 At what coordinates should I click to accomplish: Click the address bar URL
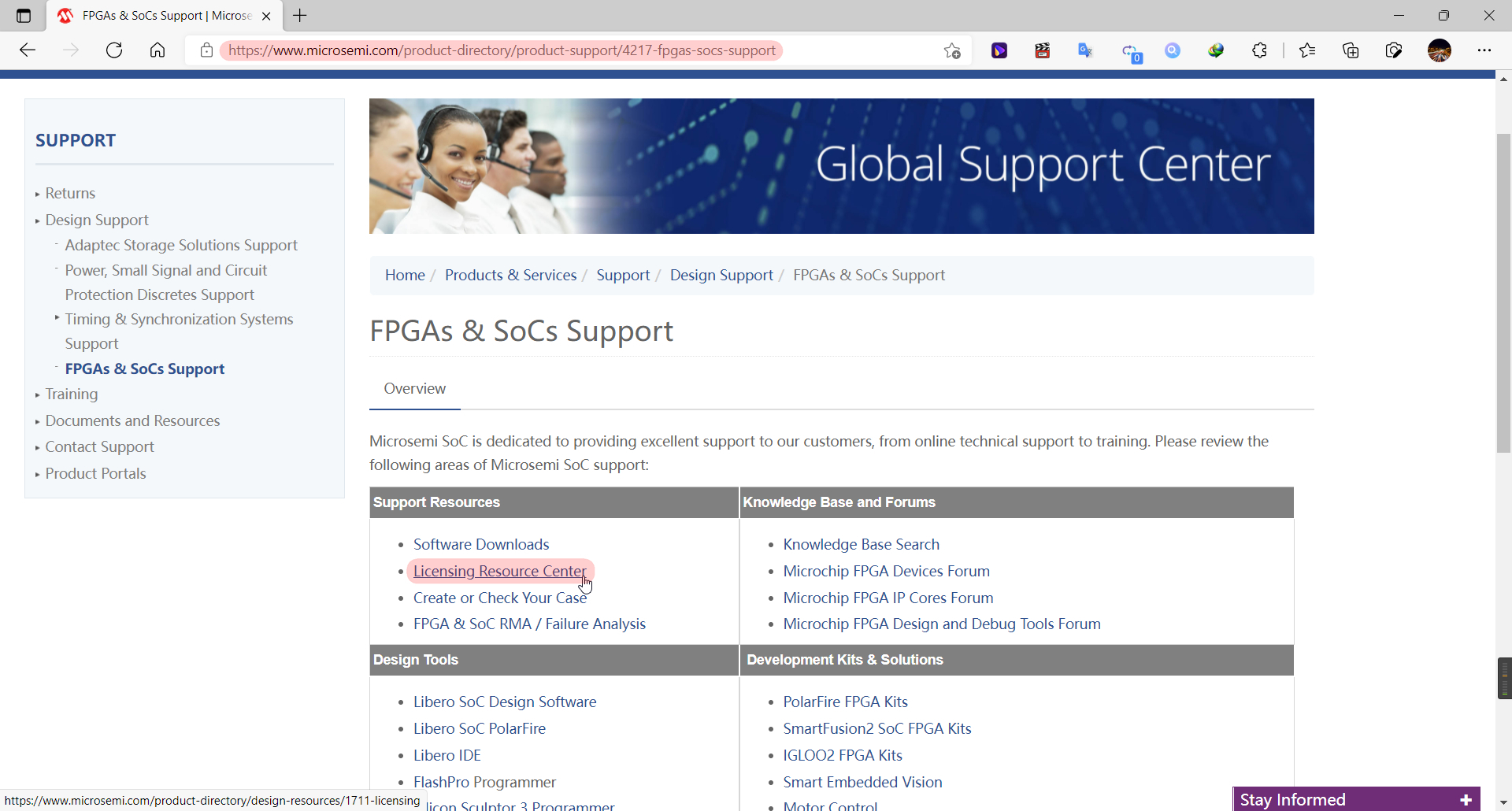[x=502, y=50]
